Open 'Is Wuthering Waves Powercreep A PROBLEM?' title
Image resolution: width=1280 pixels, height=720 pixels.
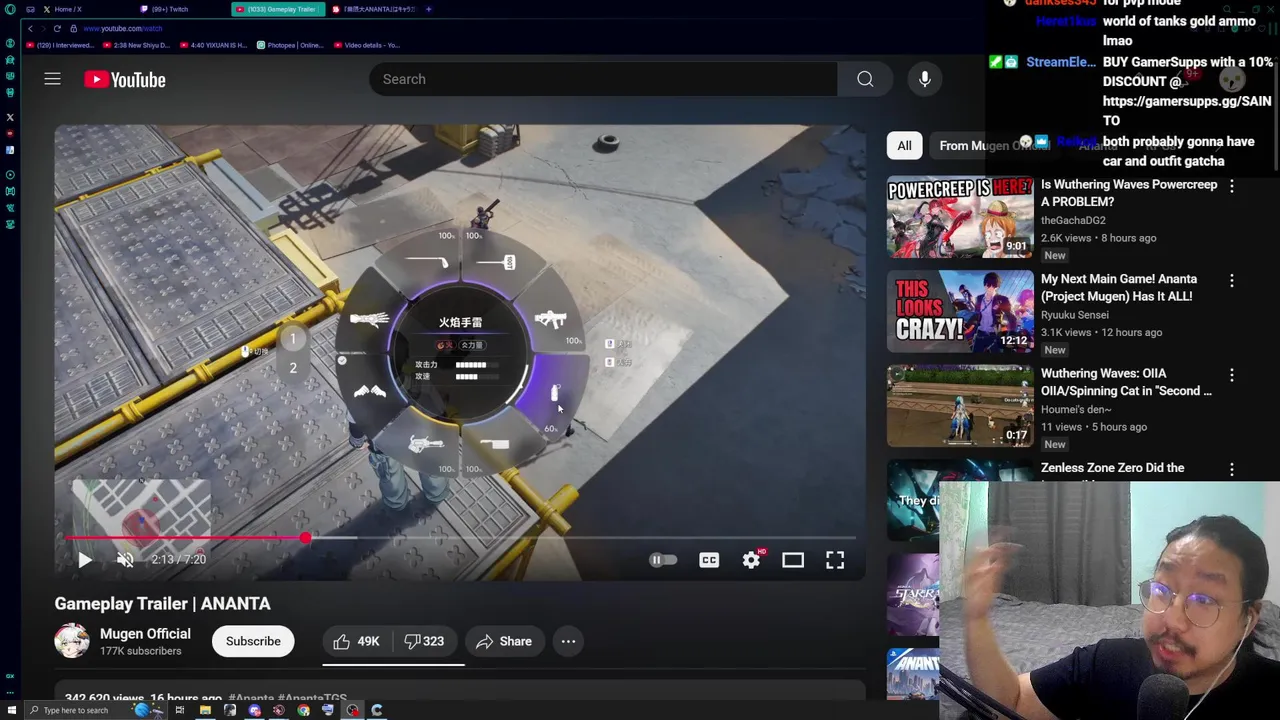click(1129, 193)
